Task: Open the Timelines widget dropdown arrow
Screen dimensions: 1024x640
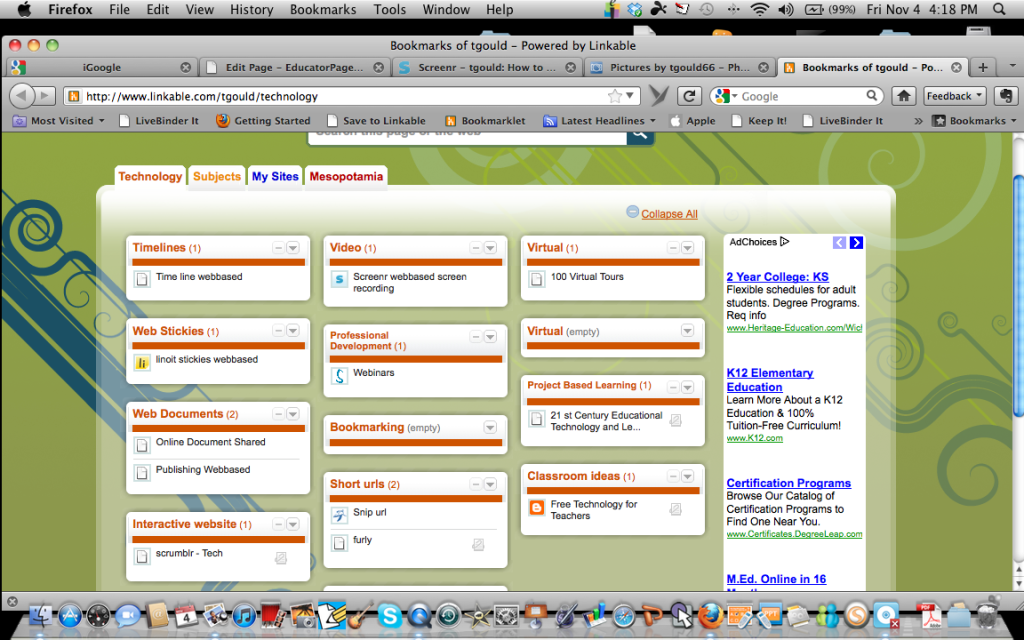Action: 293,248
